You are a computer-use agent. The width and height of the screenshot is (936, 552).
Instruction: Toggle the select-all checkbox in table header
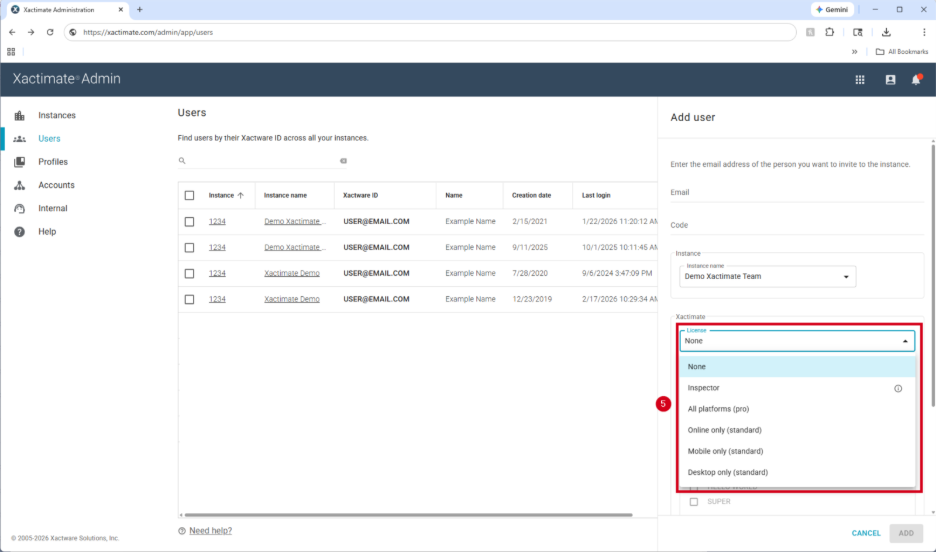pos(189,196)
